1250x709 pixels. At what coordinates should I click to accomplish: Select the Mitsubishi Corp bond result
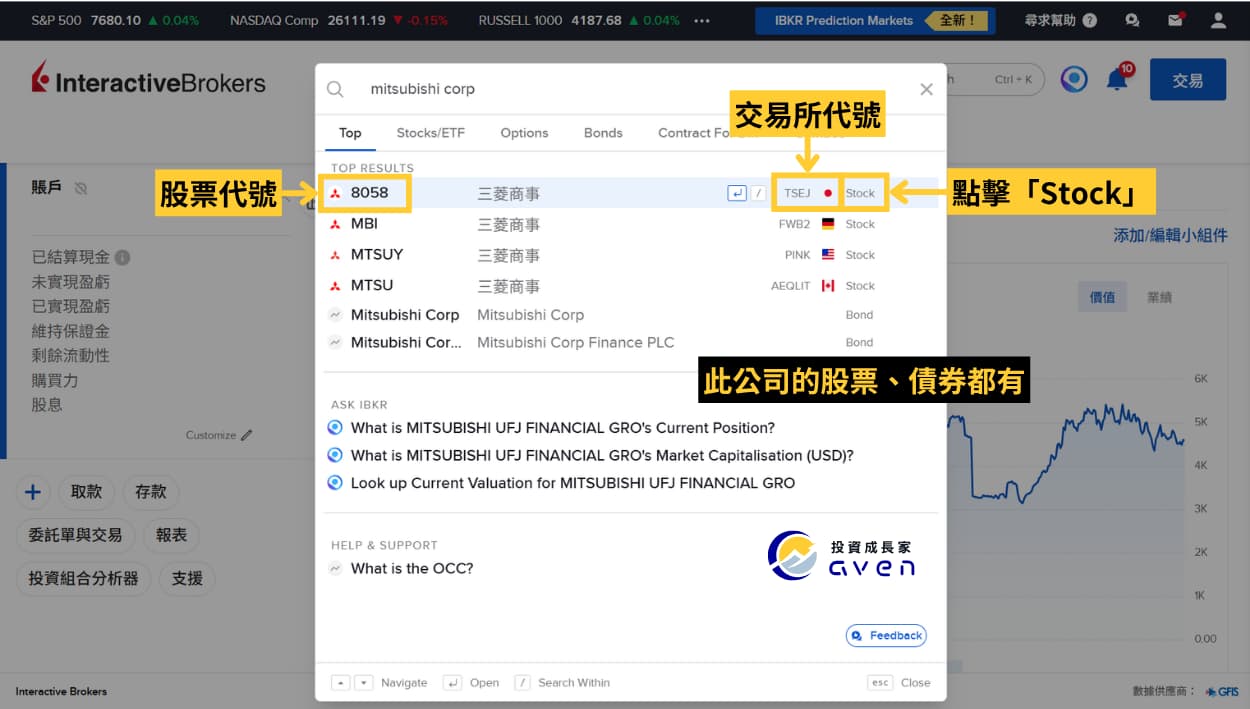630,315
